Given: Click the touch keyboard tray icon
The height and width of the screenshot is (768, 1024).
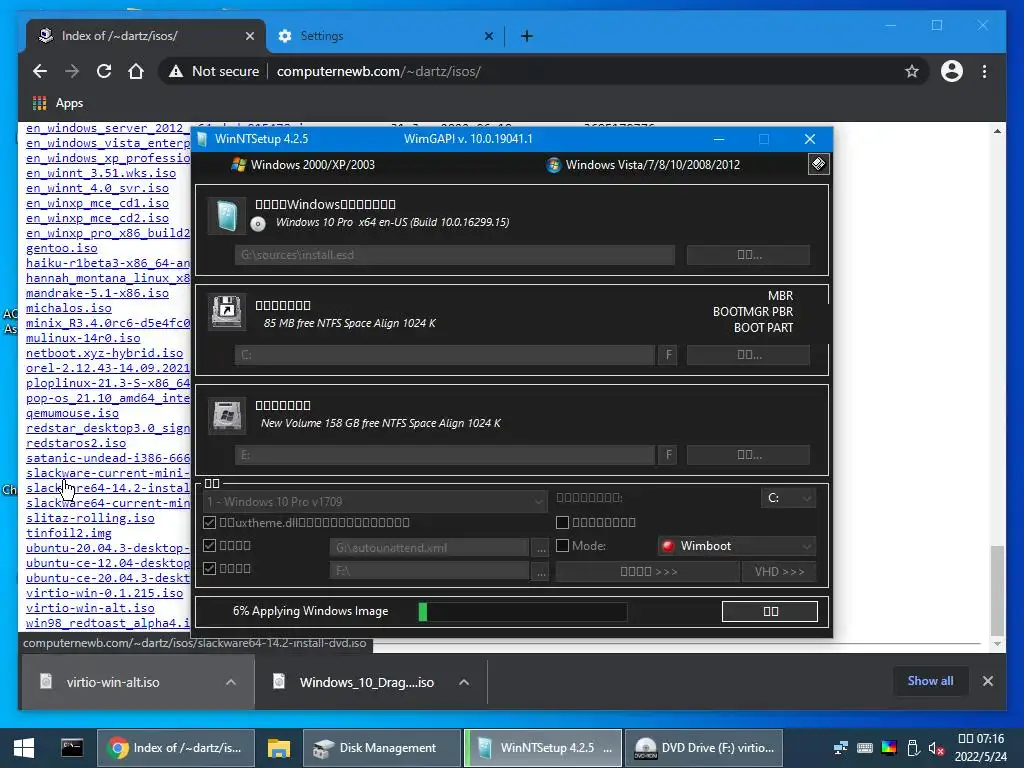Looking at the screenshot, I should point(865,748).
